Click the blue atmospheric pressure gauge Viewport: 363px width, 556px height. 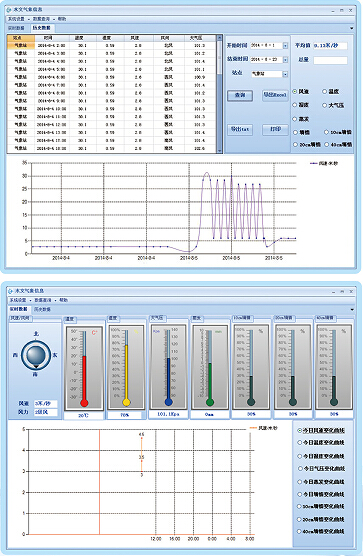point(168,366)
